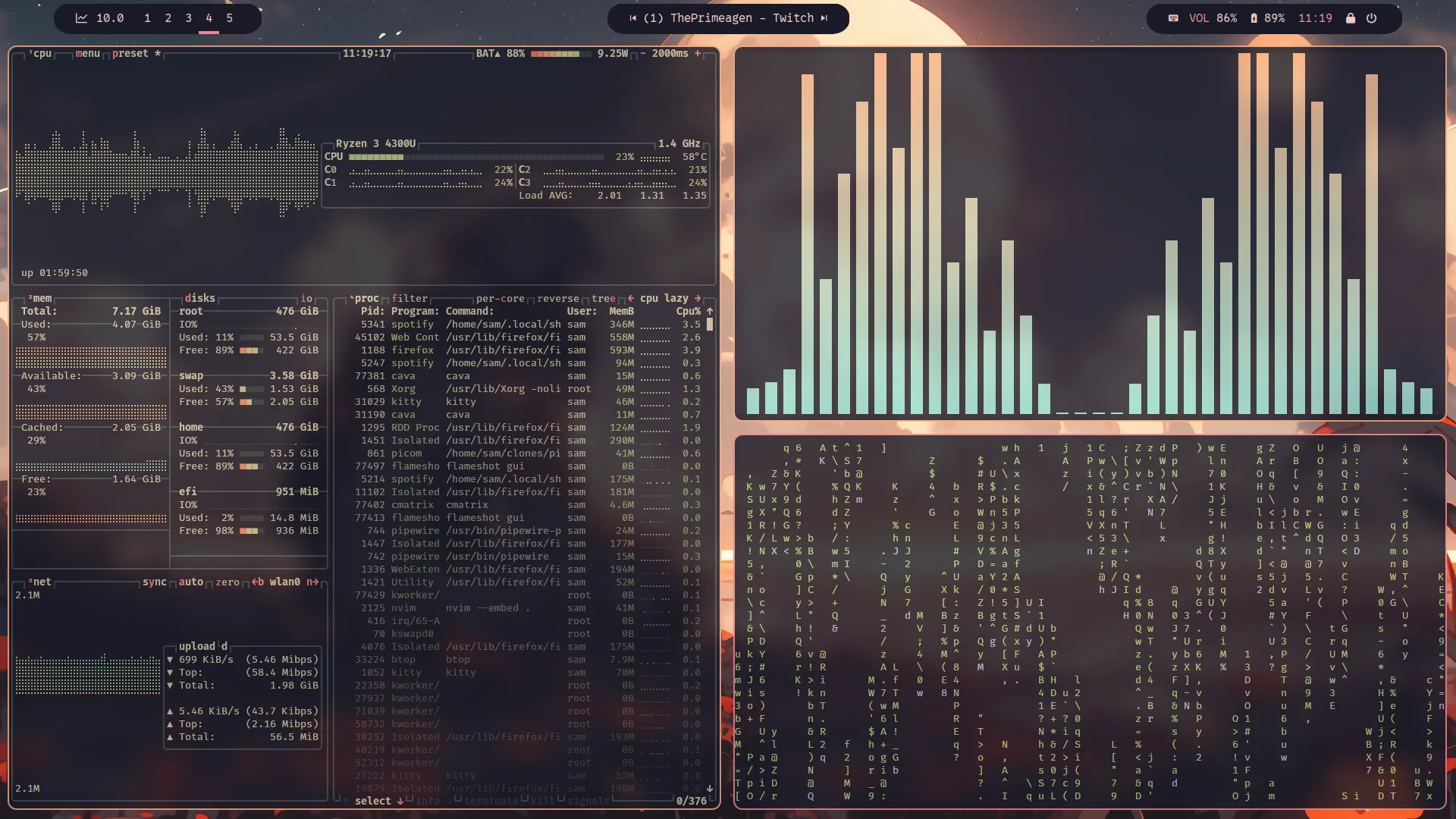The width and height of the screenshot is (1456, 819).
Task: Click the up arrow atop the Cpu% column
Action: point(709,311)
